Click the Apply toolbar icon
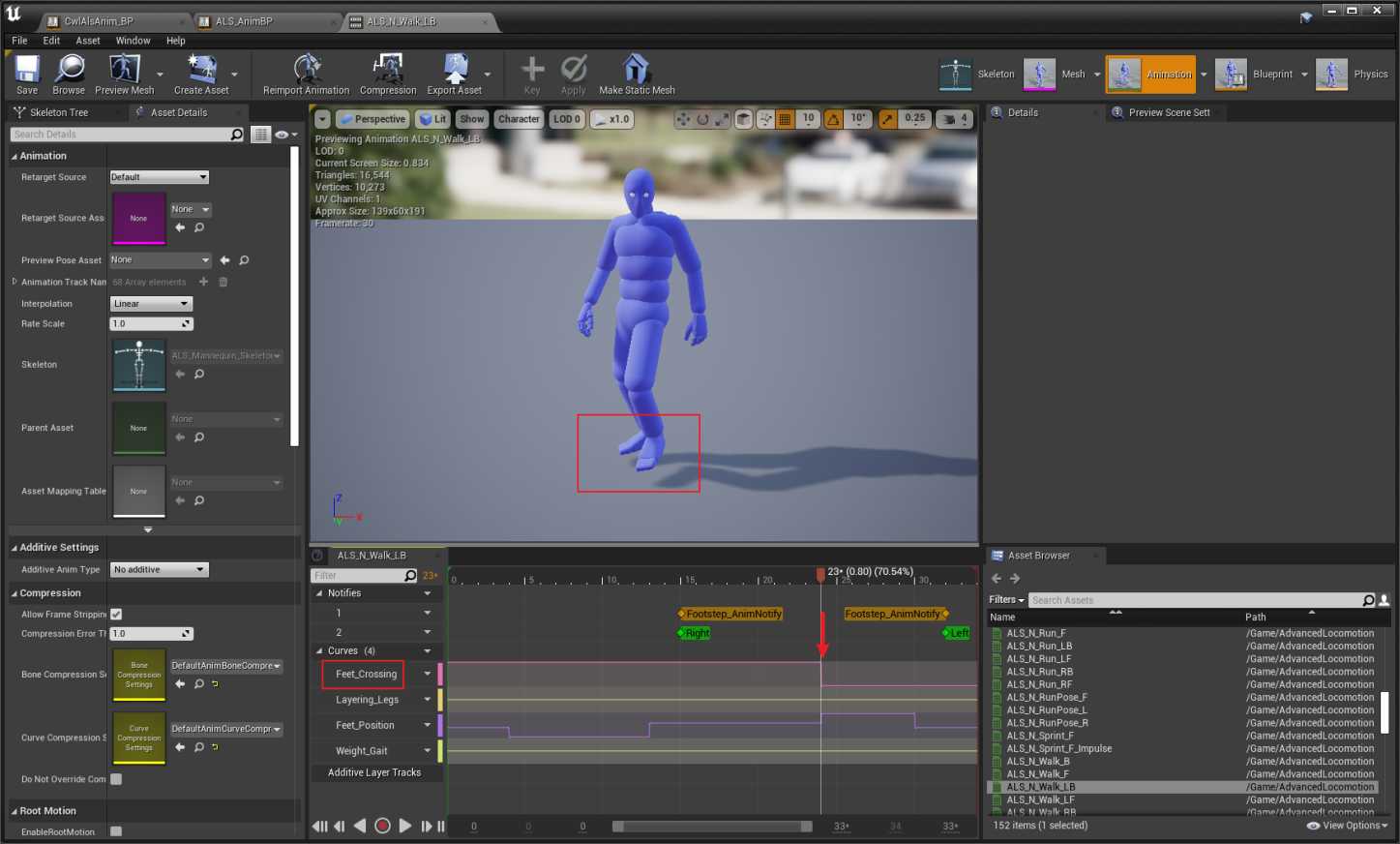 coord(574,75)
